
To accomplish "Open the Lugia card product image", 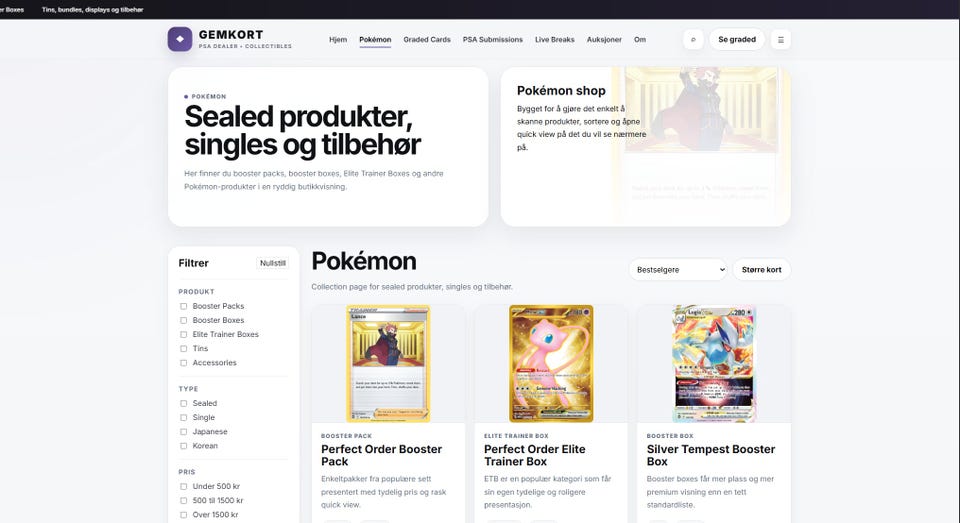I will tap(714, 363).
